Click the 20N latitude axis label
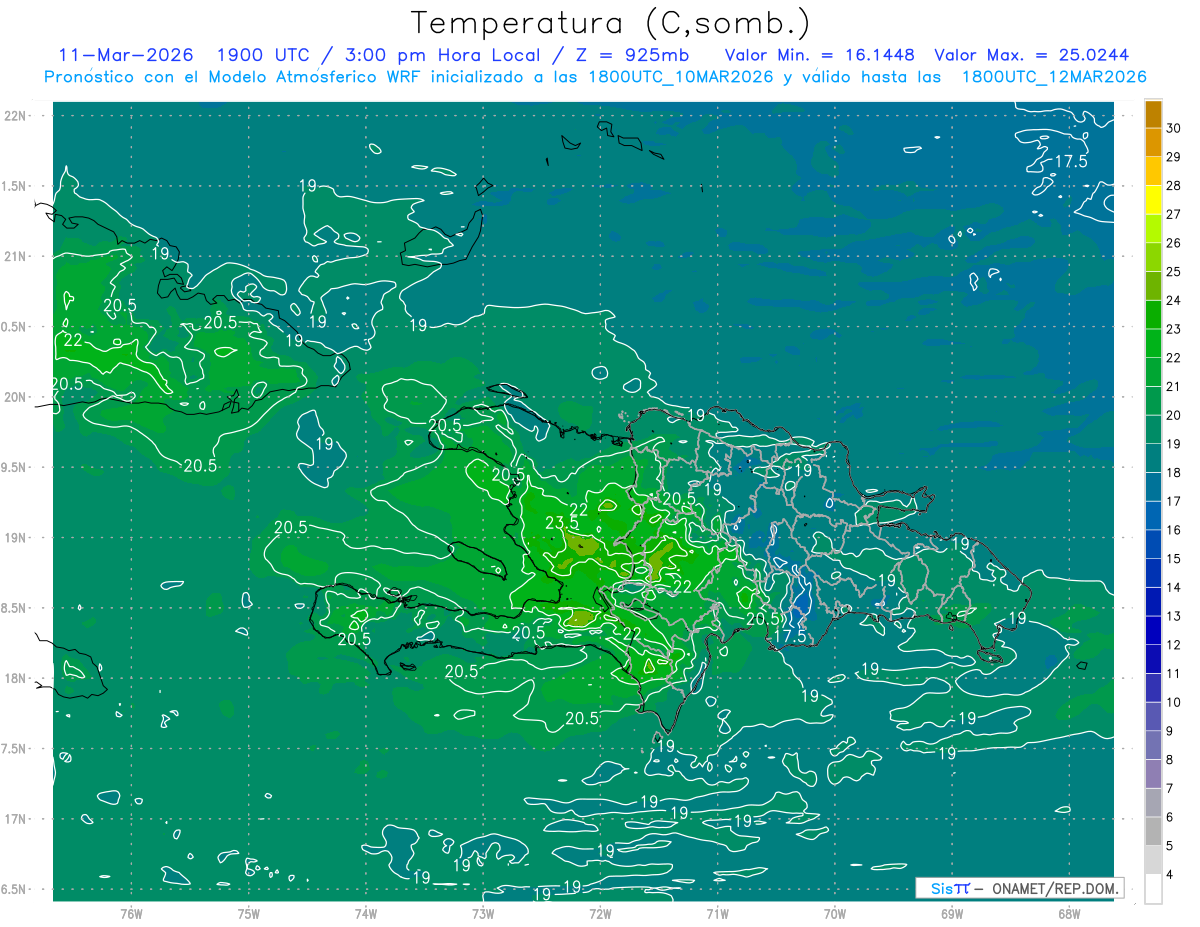Viewport: 1200px width, 927px height. (x=16, y=397)
